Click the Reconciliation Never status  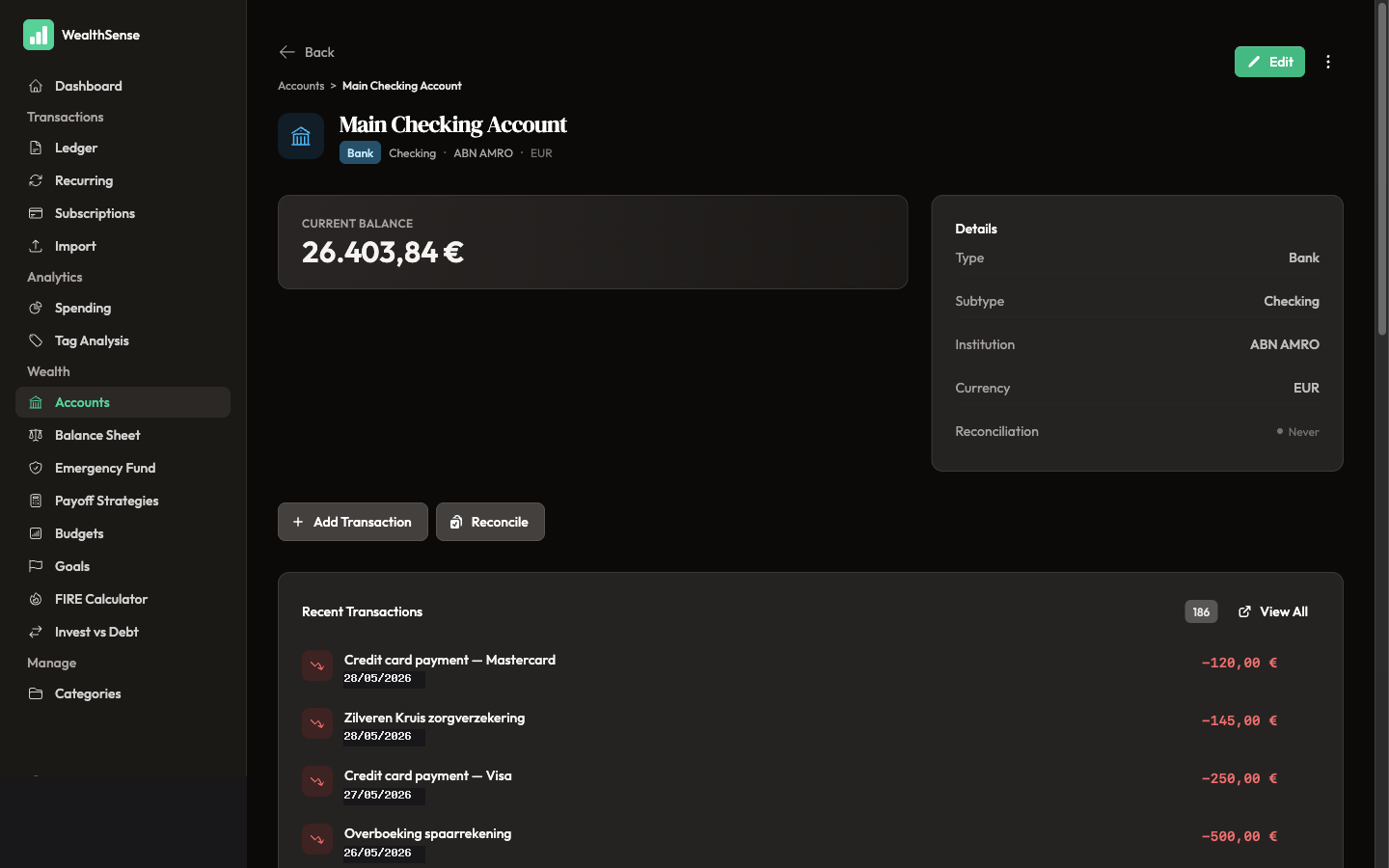tap(1297, 432)
